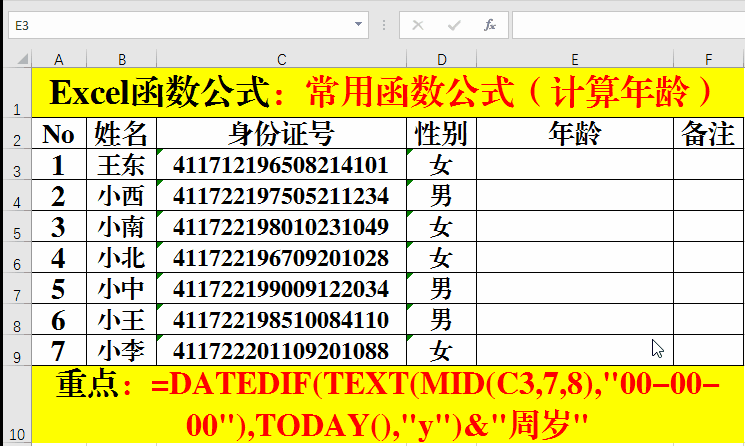Select row 3 header
This screenshot has width=745, height=446.
18,164
